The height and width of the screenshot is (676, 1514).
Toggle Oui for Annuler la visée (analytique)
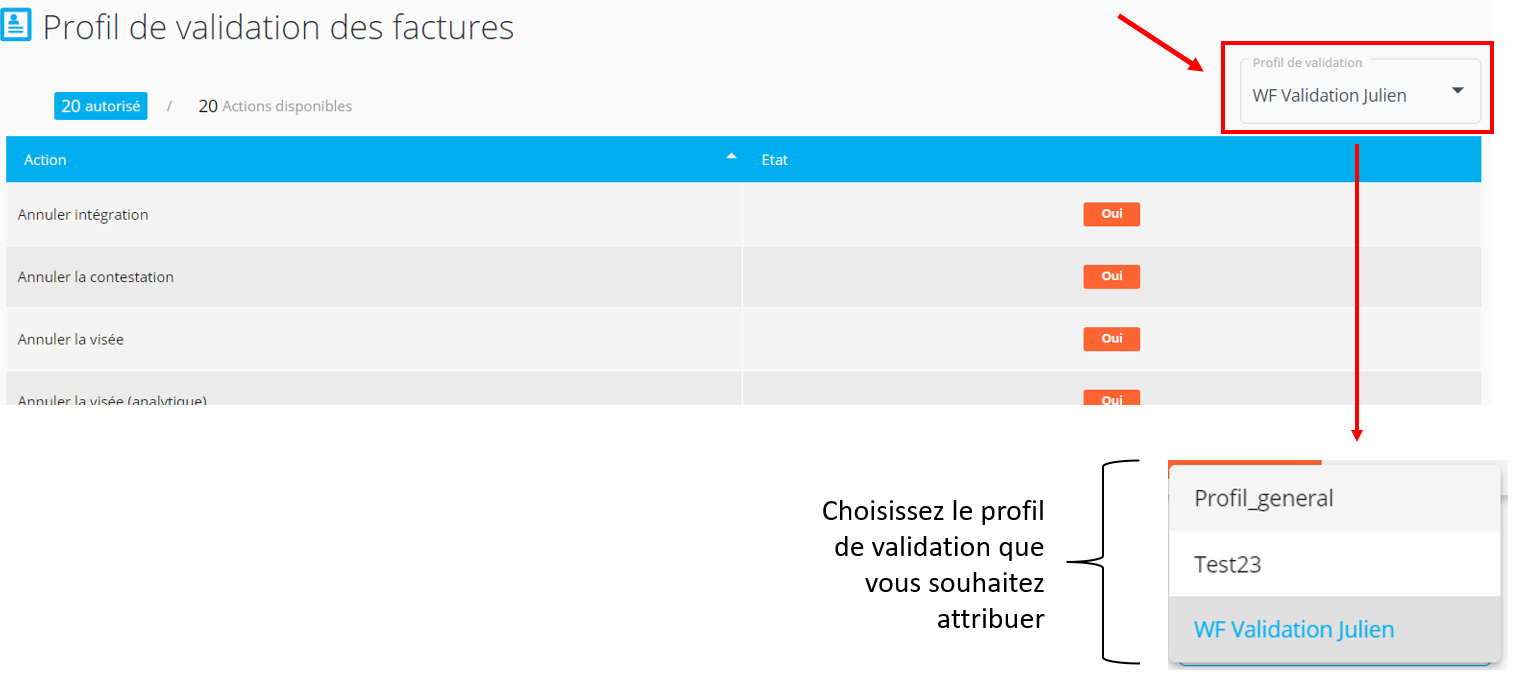pyautogui.click(x=1112, y=398)
